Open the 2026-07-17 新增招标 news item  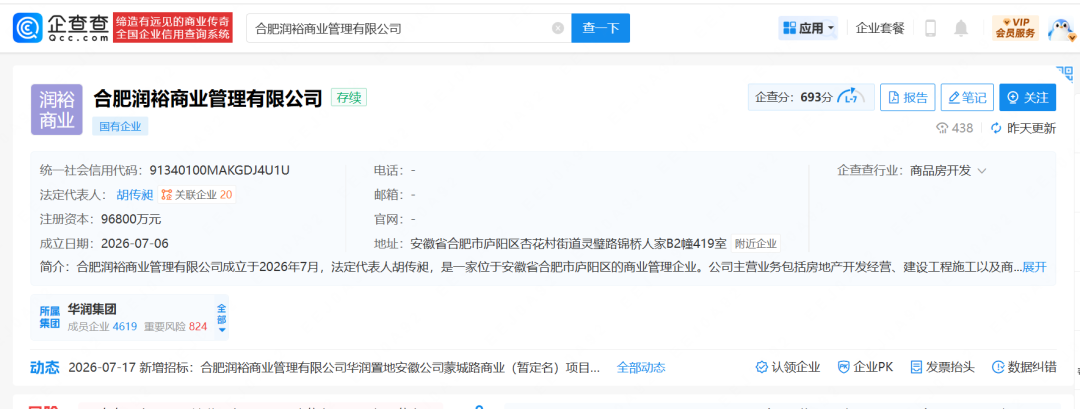tap(334, 368)
